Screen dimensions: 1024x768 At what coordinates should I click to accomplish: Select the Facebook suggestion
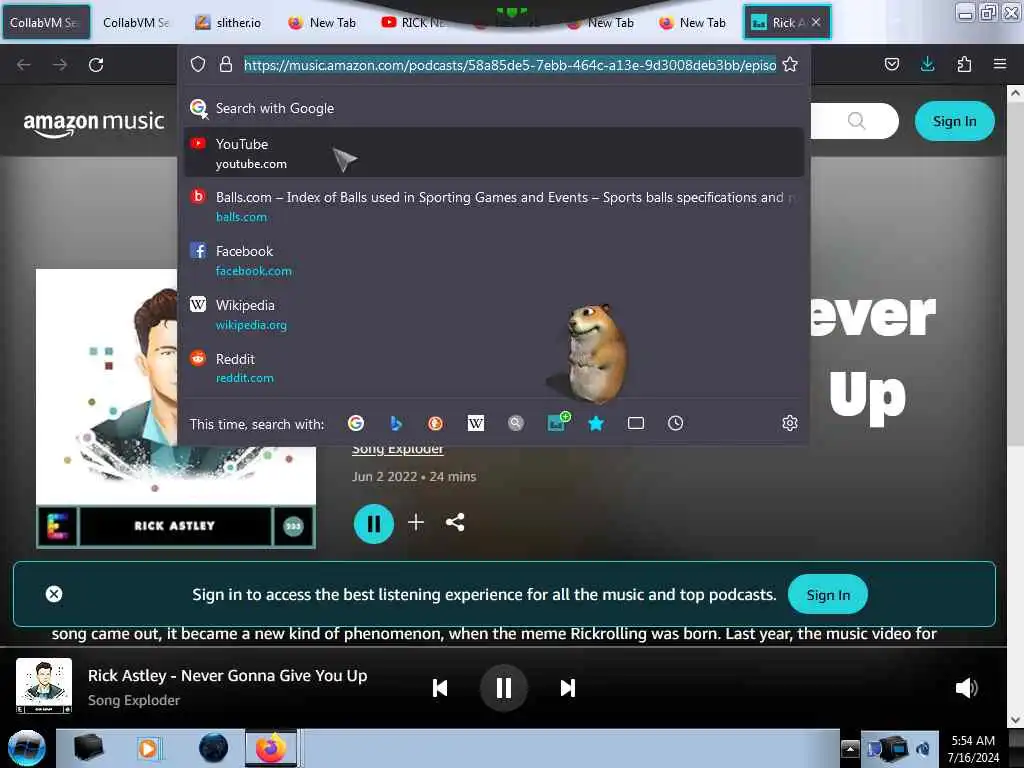[494, 260]
